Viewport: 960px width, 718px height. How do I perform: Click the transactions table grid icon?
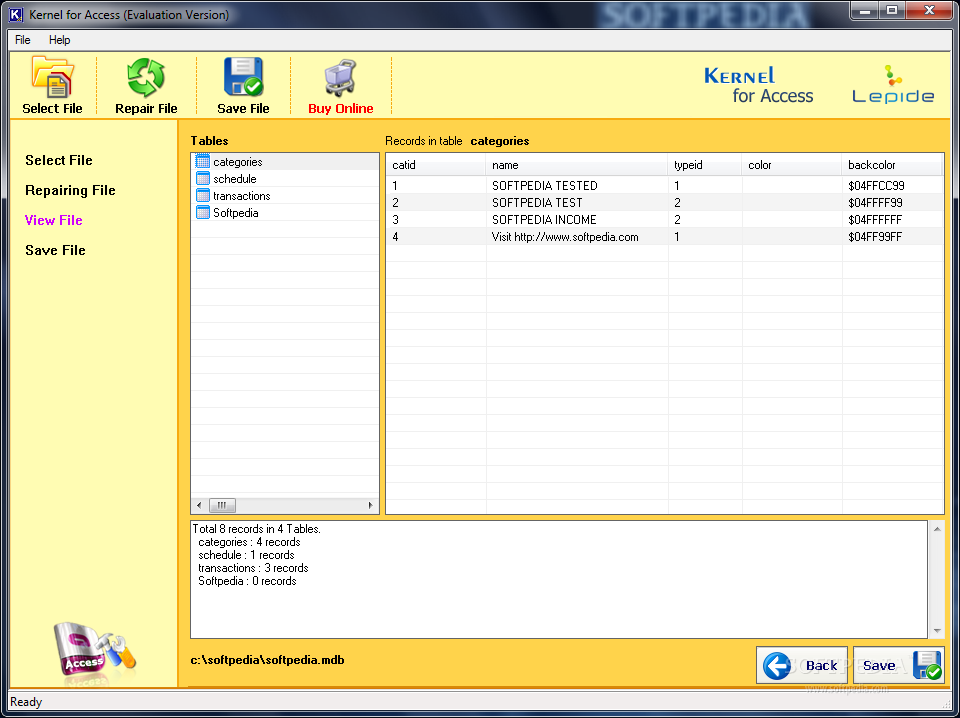(203, 196)
